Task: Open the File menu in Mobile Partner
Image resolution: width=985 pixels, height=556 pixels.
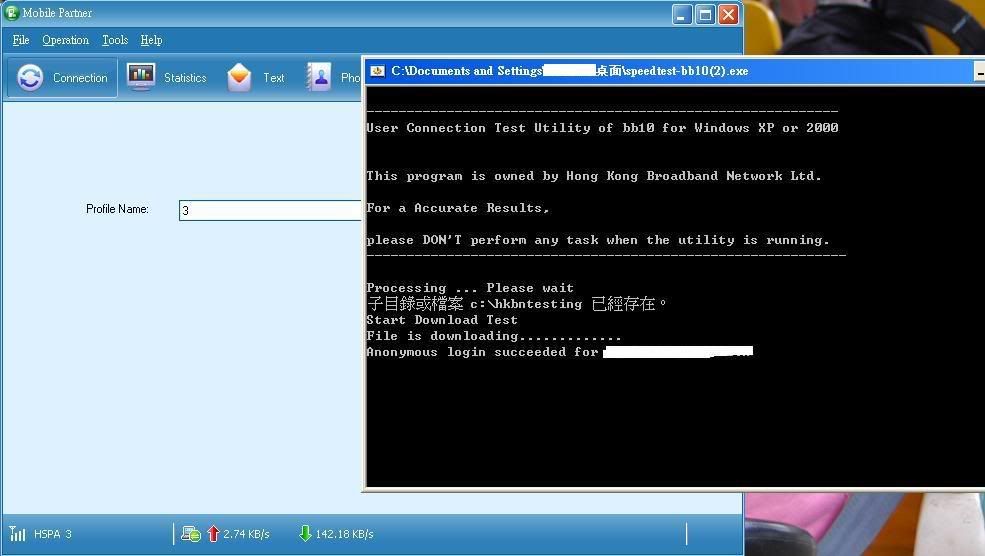Action: click(21, 40)
